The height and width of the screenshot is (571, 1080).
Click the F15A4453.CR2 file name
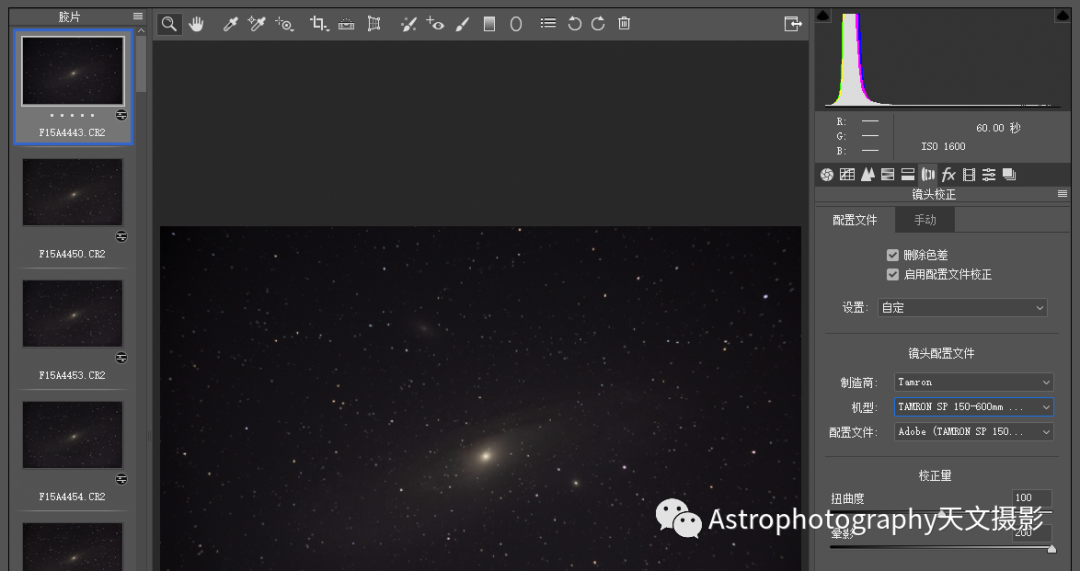72,375
